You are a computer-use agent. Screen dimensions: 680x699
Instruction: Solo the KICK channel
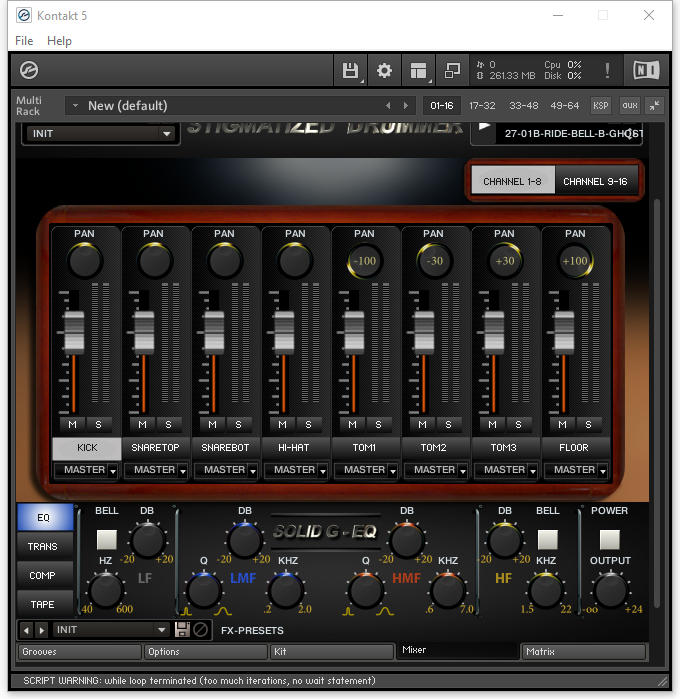(x=99, y=424)
